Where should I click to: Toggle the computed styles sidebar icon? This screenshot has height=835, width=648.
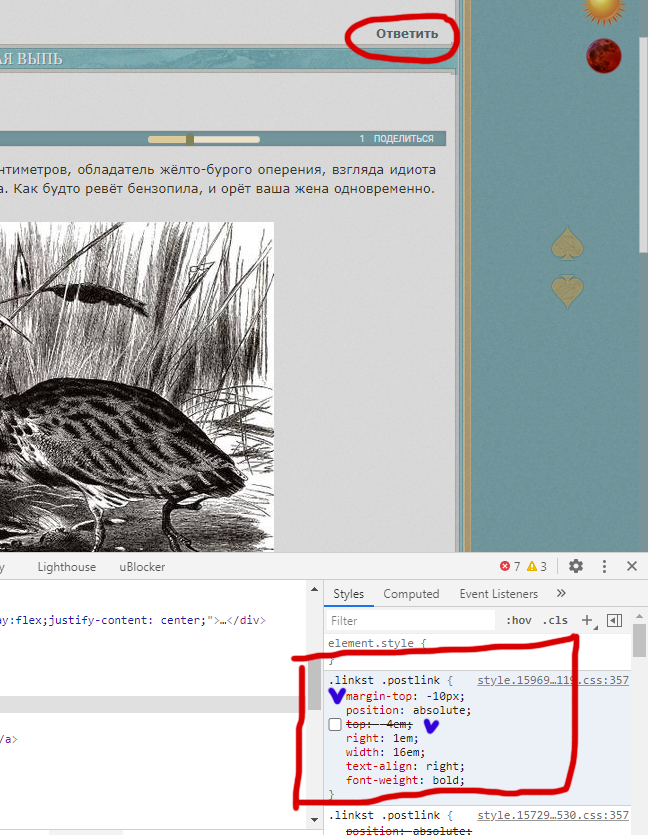coord(615,620)
